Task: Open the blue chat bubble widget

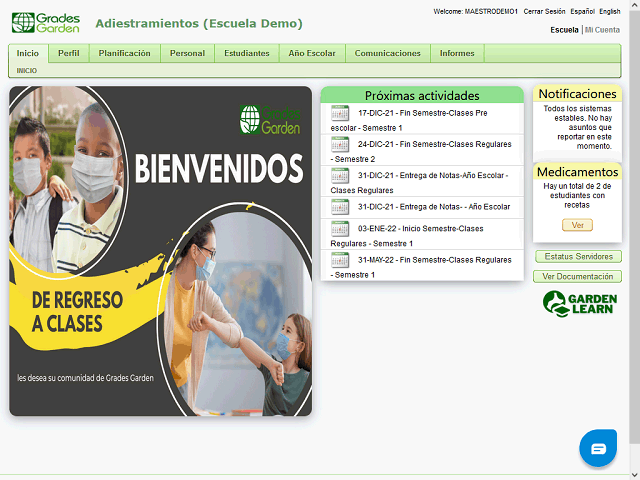Action: [598, 448]
